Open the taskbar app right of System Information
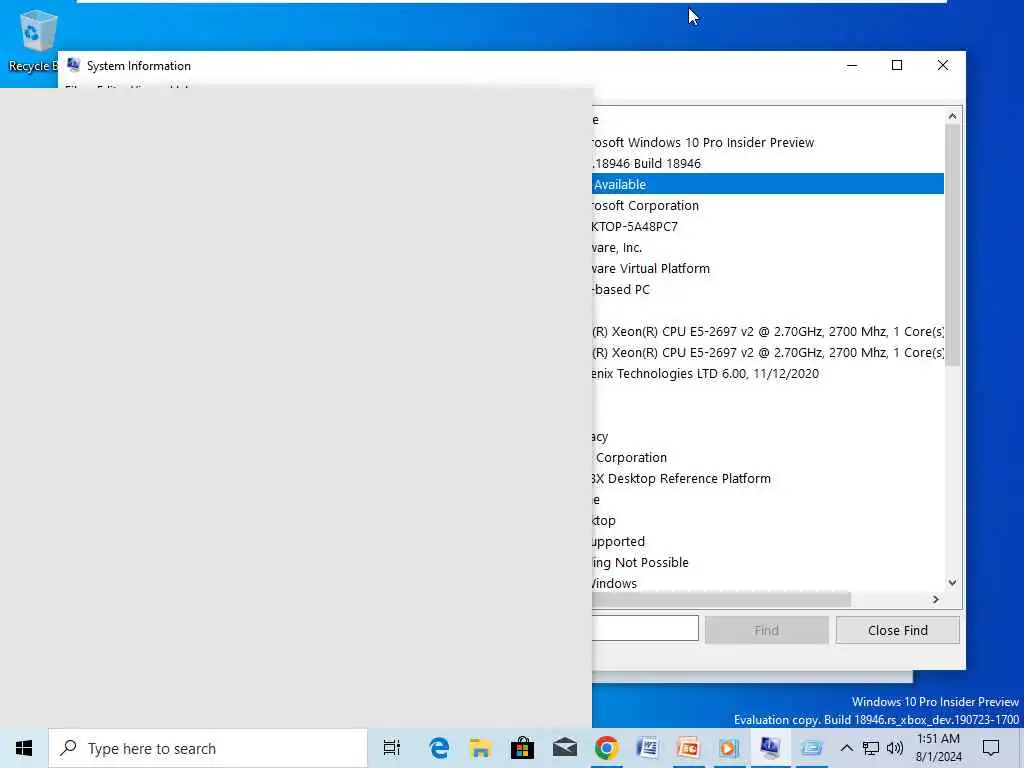The width and height of the screenshot is (1024, 768). coord(811,748)
